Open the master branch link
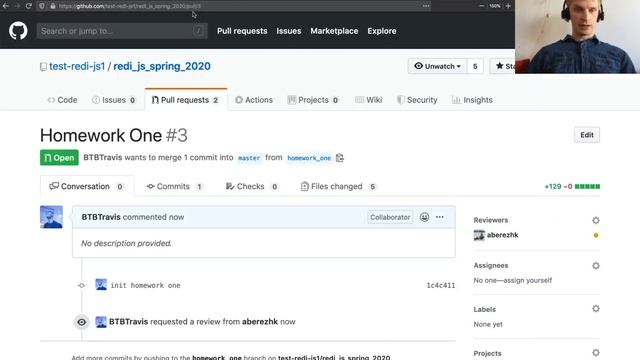 [x=249, y=158]
